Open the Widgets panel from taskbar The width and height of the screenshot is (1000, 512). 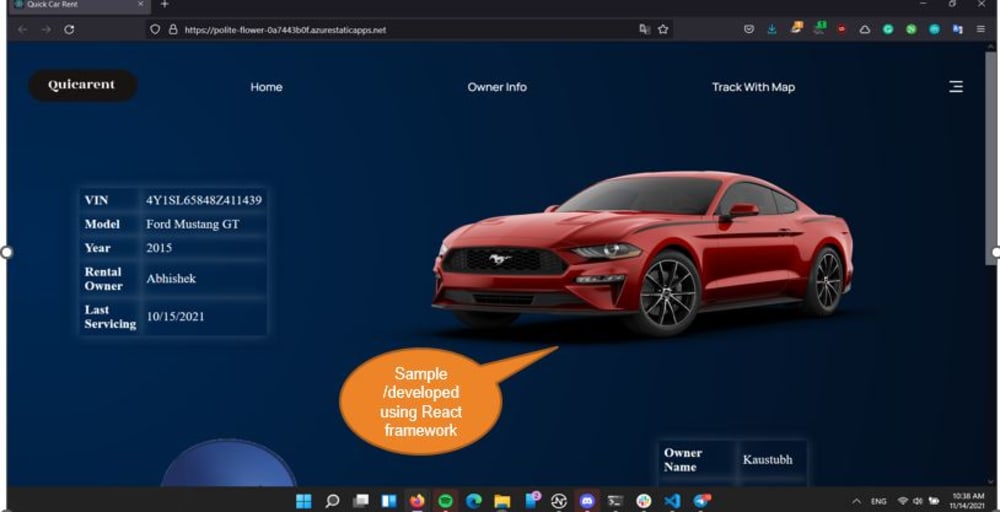pos(389,501)
